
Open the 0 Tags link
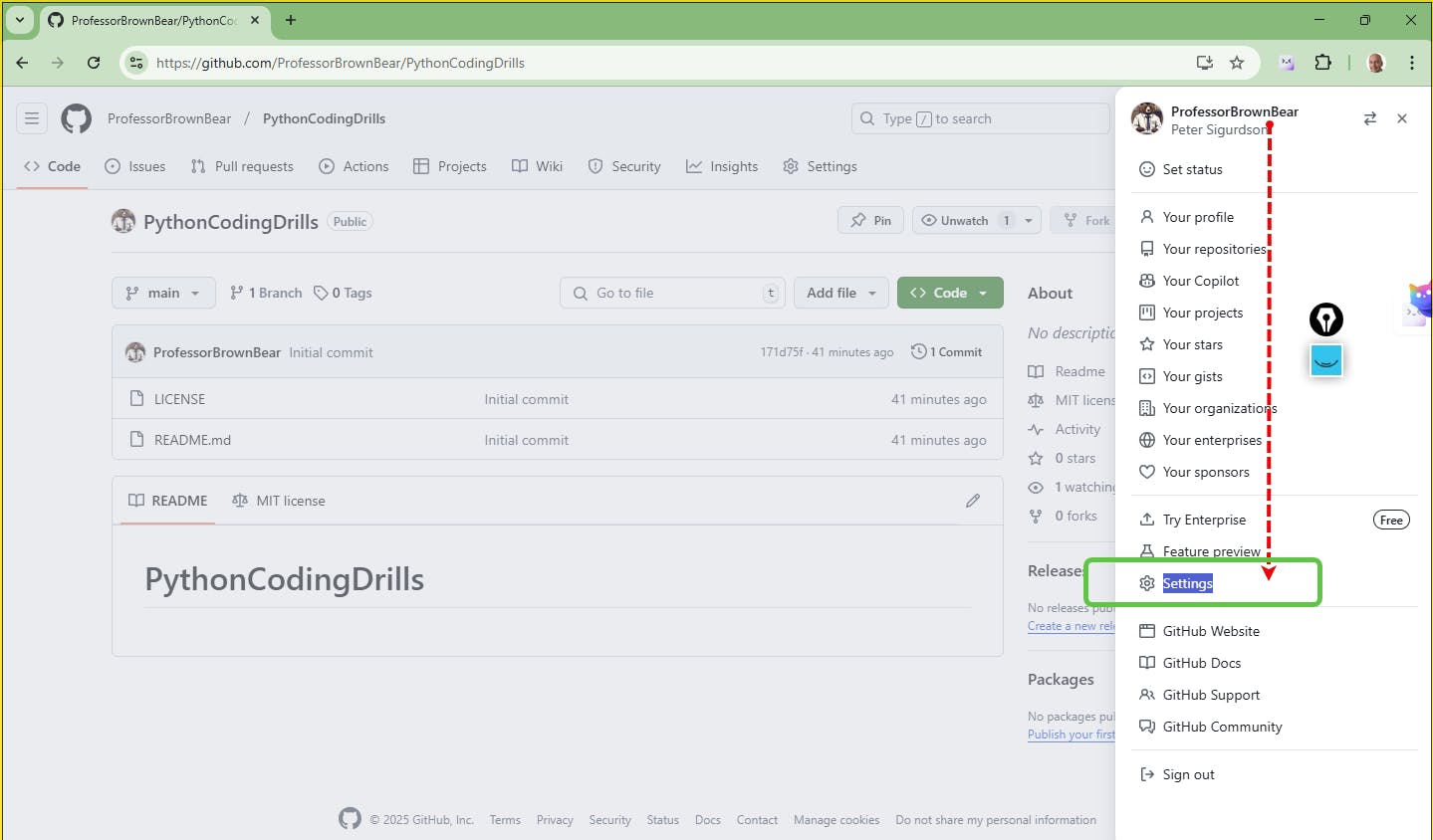[343, 293]
